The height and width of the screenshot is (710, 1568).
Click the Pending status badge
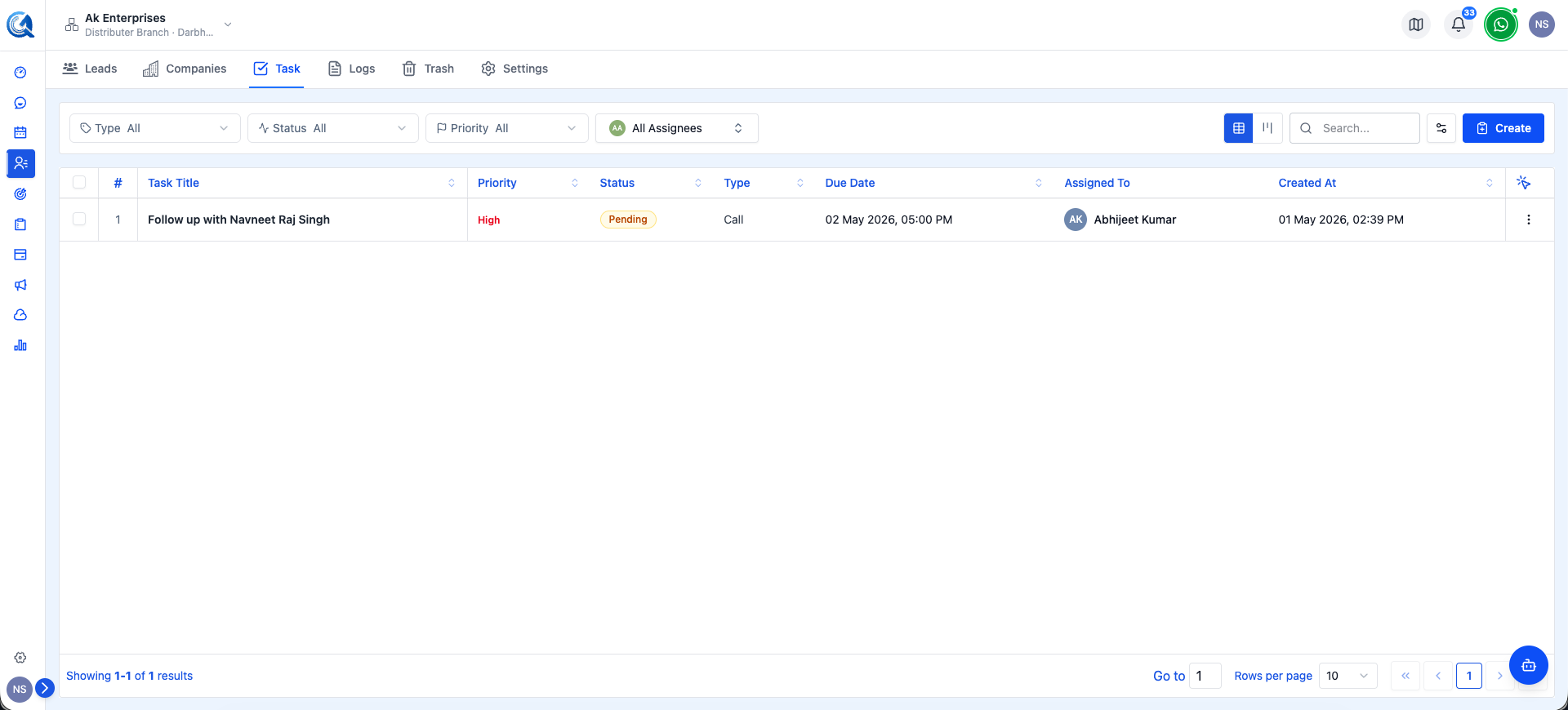[628, 220]
